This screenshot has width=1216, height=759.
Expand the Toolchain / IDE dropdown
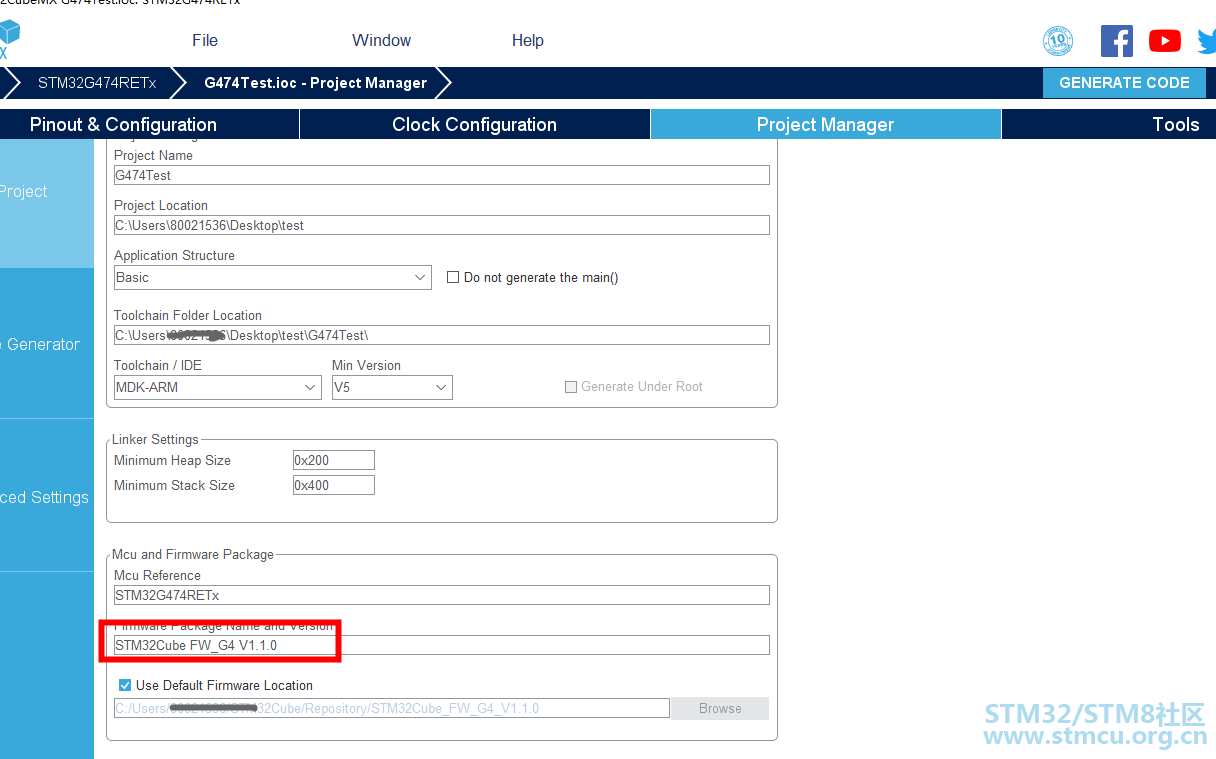217,387
